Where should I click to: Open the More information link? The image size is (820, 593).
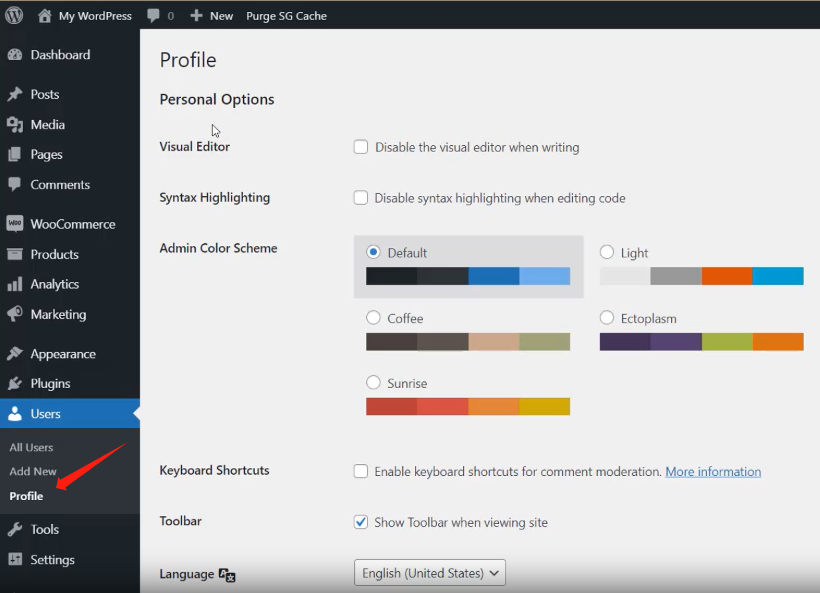[x=713, y=471]
